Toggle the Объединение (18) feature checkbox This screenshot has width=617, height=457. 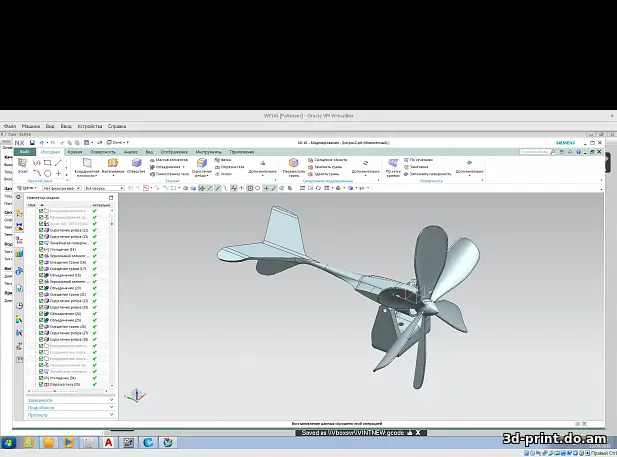[41, 275]
